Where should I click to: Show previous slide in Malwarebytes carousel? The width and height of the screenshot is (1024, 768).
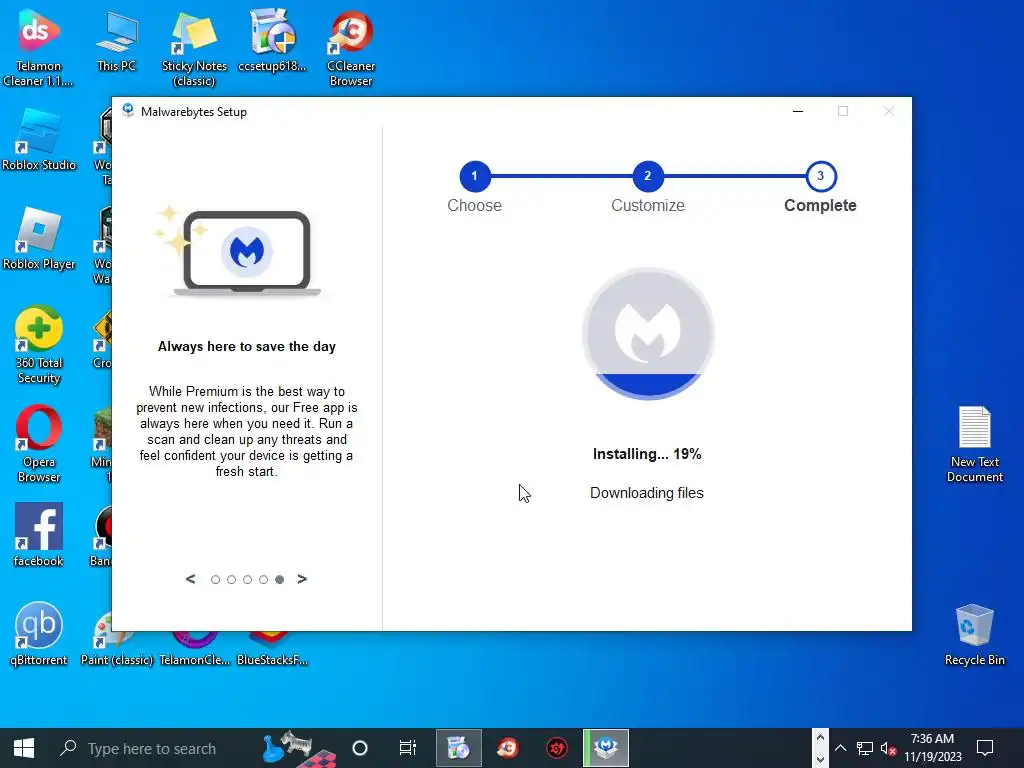coord(190,579)
